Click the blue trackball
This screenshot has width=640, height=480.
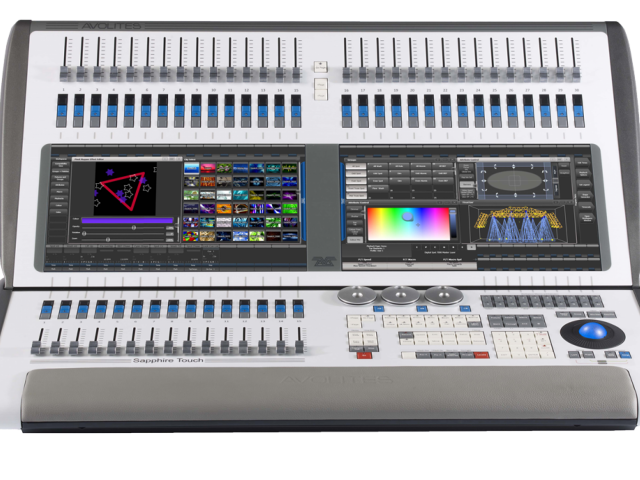point(593,331)
